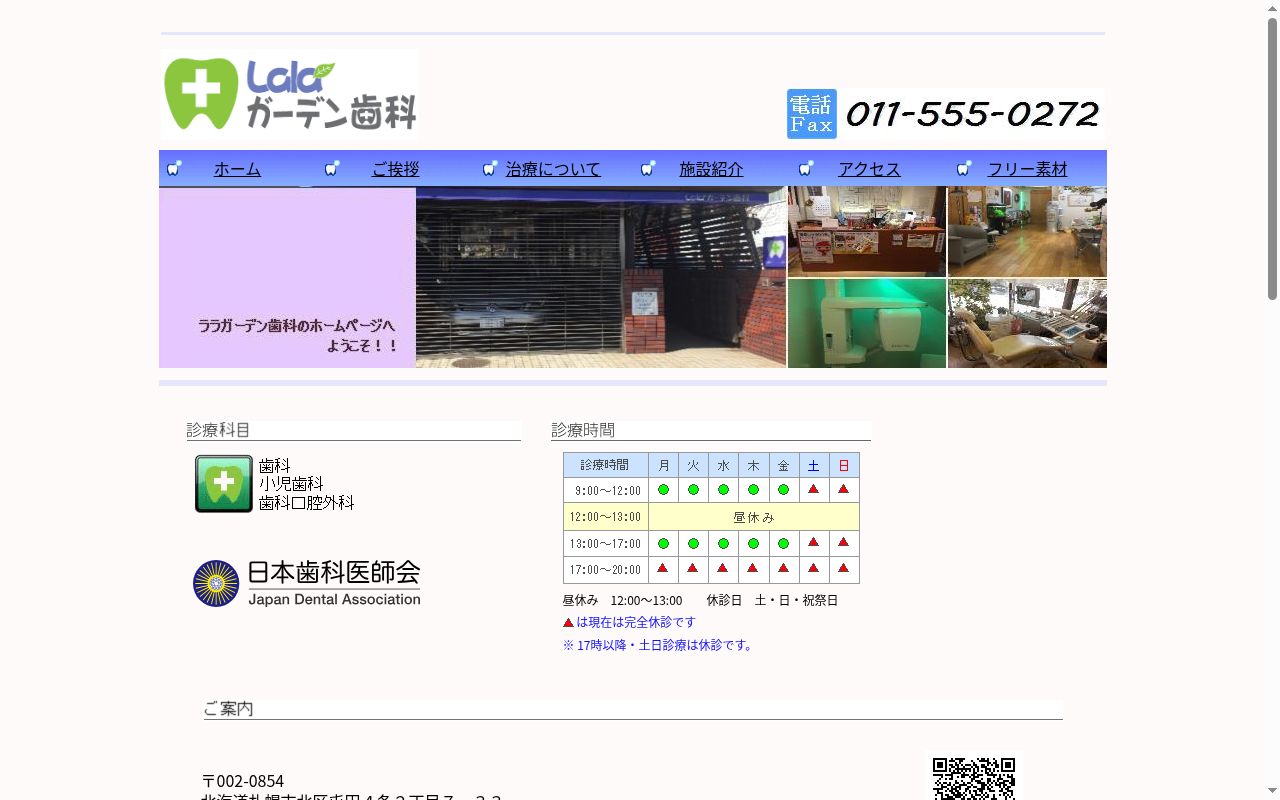Click the 火 column header
1280x800 pixels.
(694, 465)
